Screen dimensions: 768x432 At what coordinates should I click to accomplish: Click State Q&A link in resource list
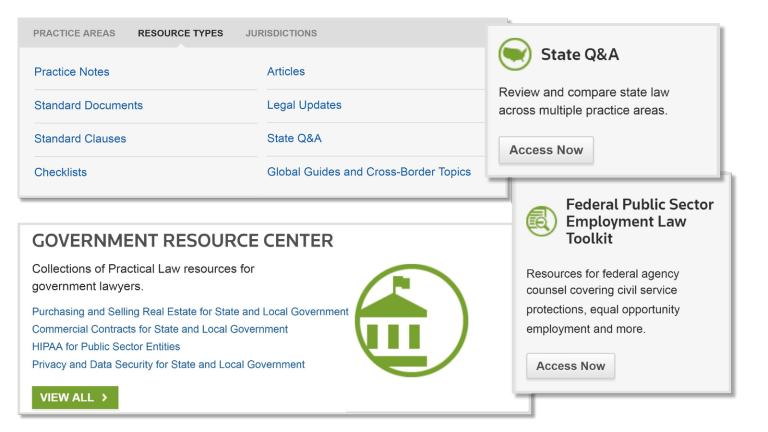point(294,139)
